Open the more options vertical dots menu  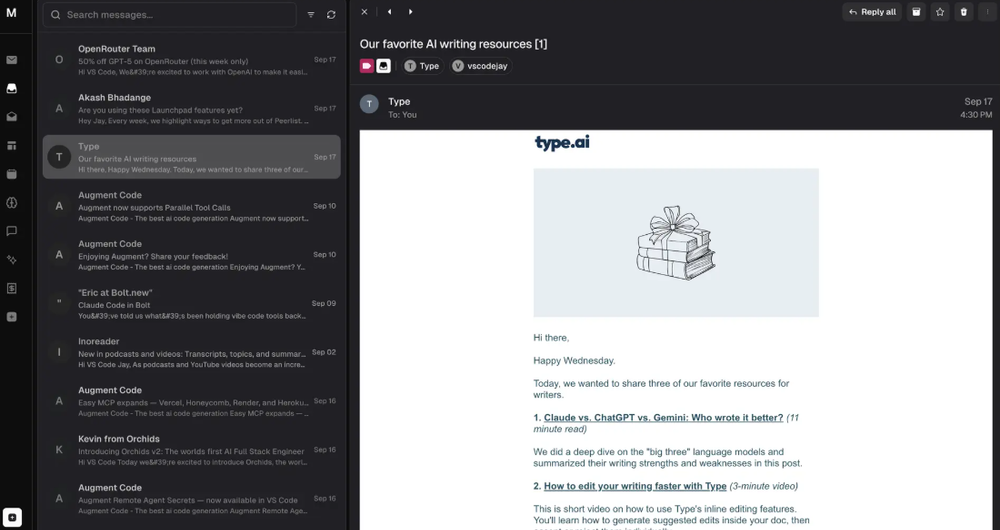tap(987, 11)
